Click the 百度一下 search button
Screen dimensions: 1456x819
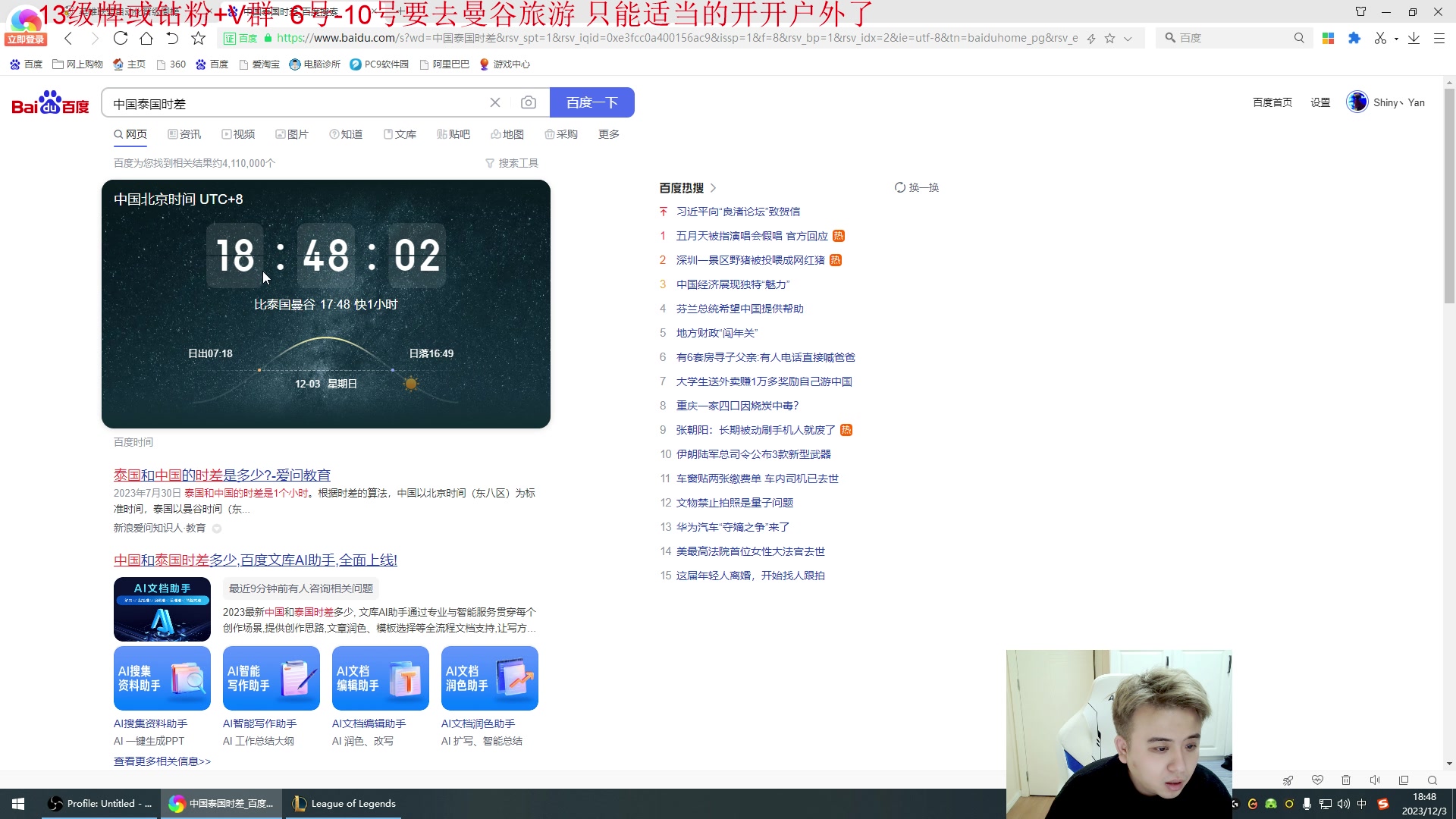point(591,102)
